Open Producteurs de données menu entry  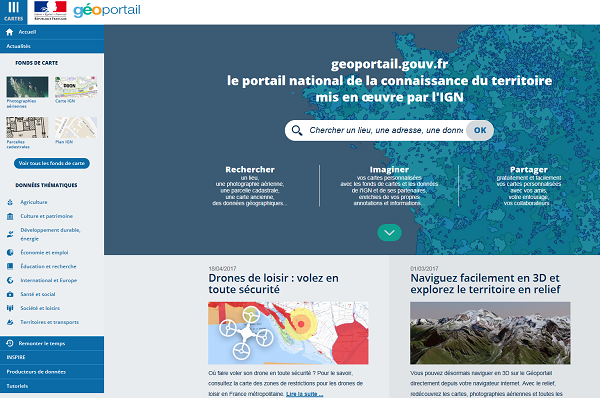(52, 372)
